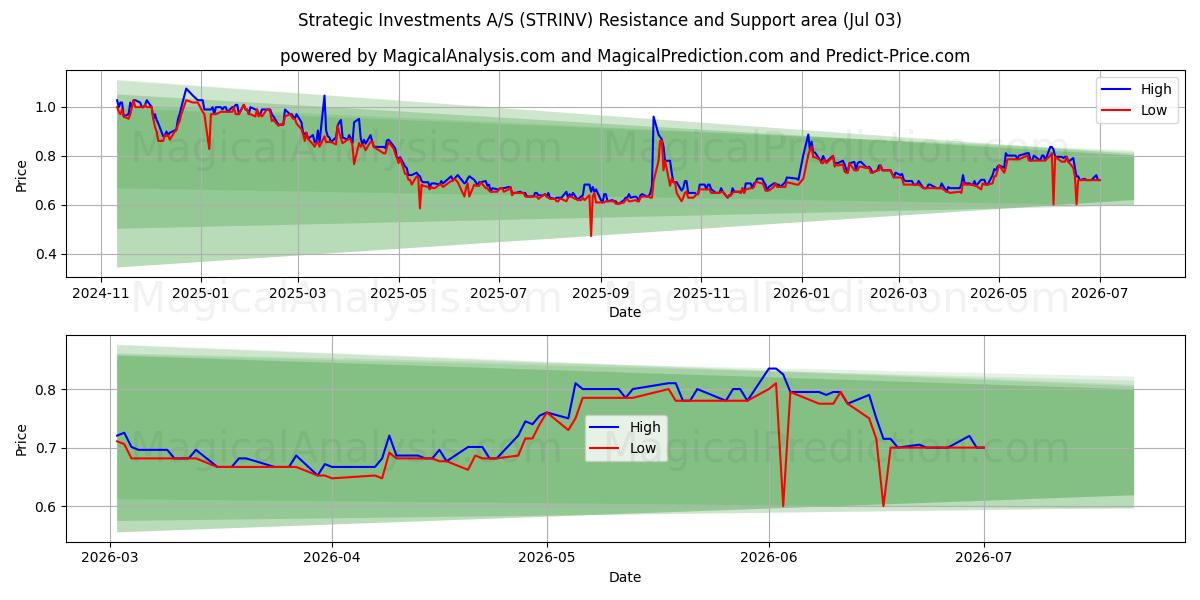Click 'Low' in the top chart legend
This screenshot has width=1200, height=600.
coord(1155,110)
